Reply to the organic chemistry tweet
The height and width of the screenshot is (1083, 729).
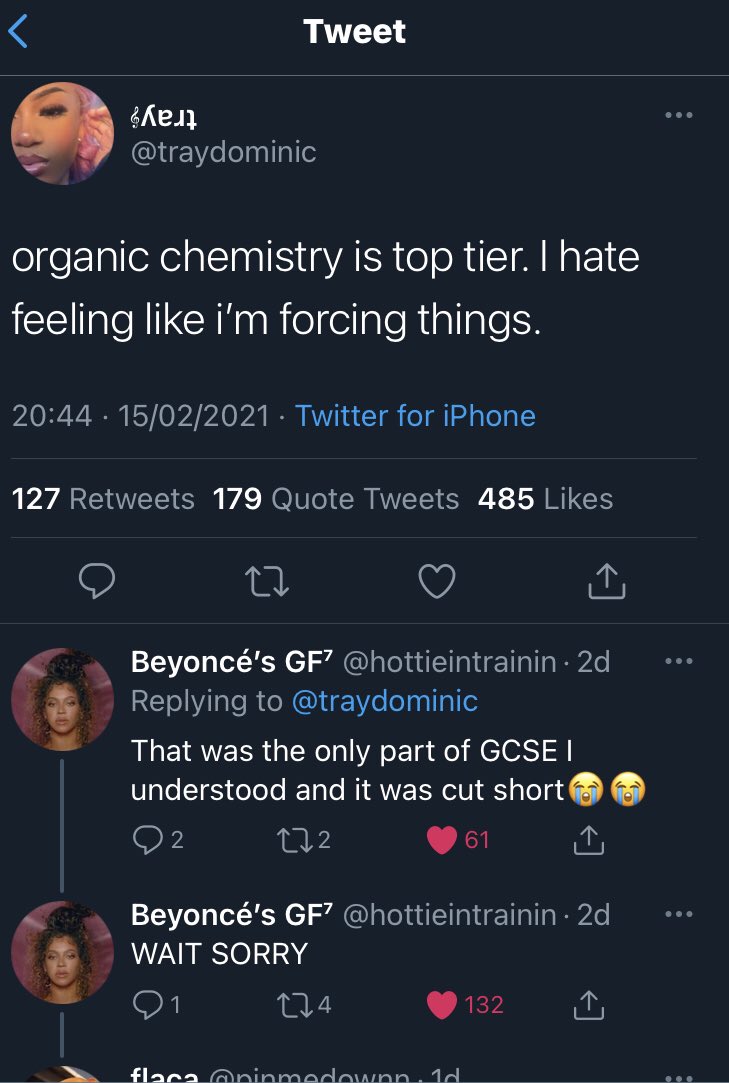coord(98,580)
